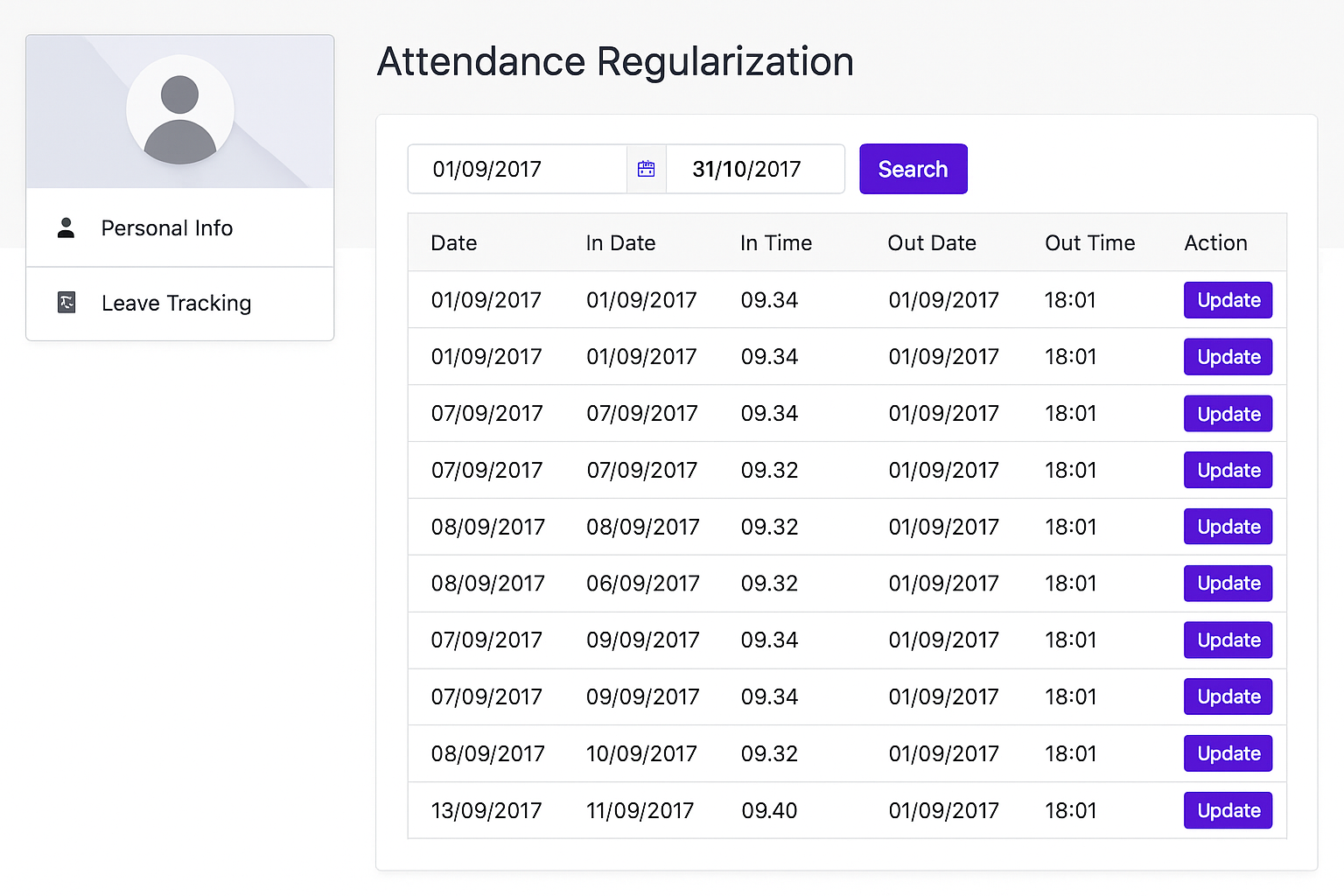
Task: Click the In Time column header
Action: (x=776, y=243)
